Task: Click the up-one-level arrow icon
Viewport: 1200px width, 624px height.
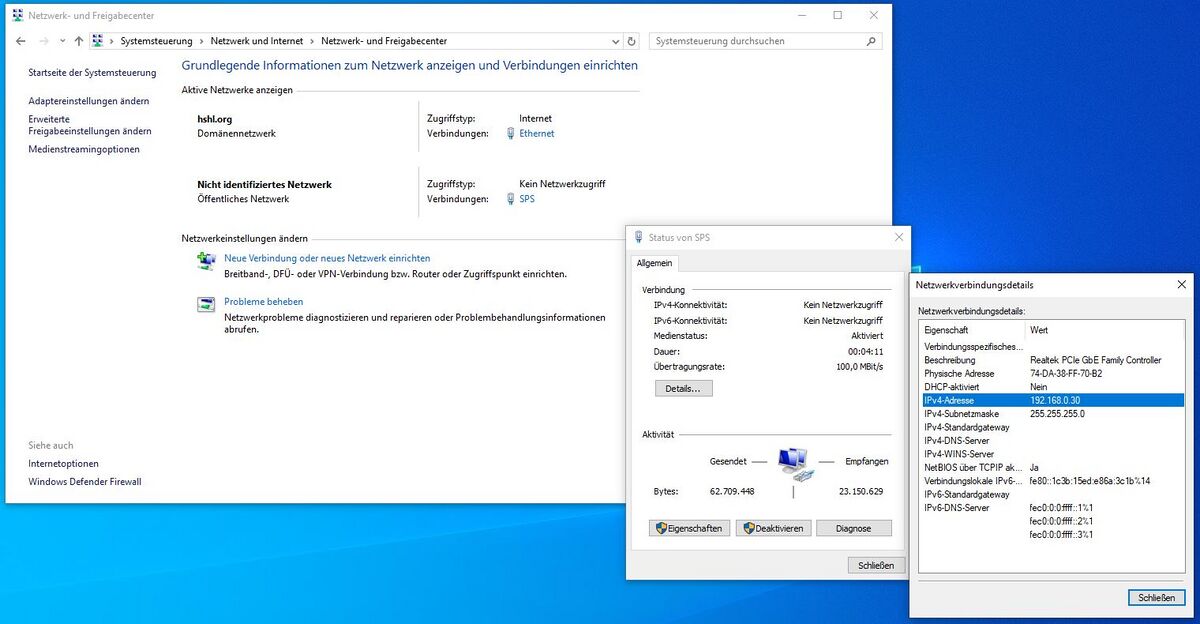Action: (x=78, y=41)
